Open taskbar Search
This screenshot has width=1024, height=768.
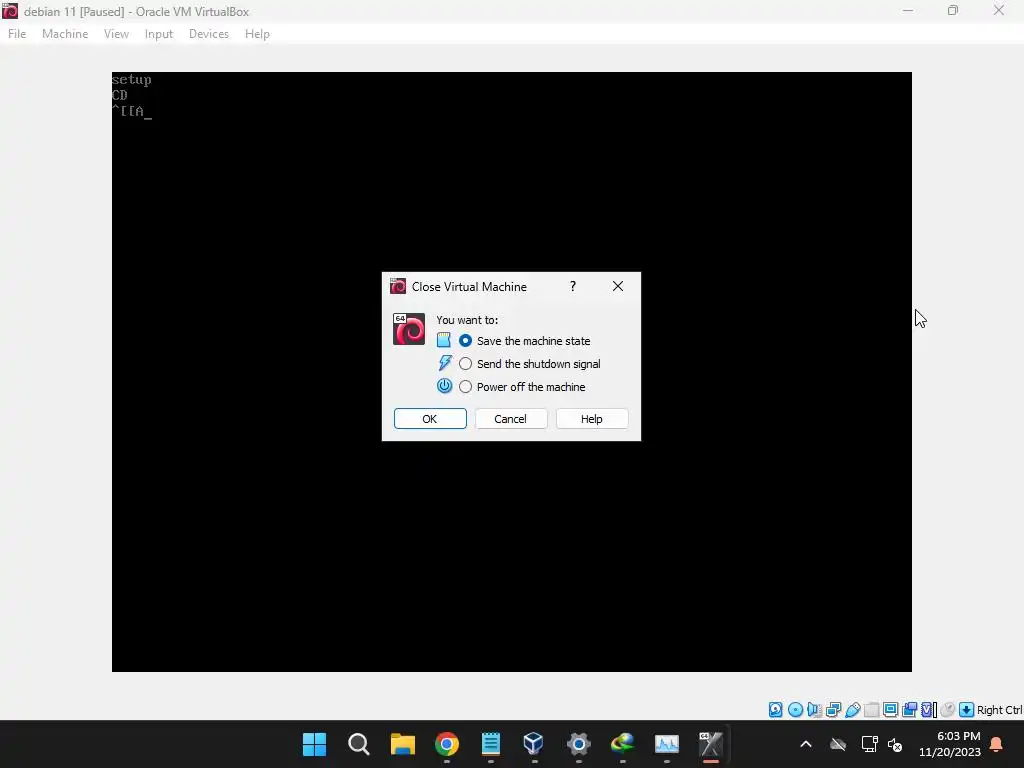pyautogui.click(x=359, y=744)
